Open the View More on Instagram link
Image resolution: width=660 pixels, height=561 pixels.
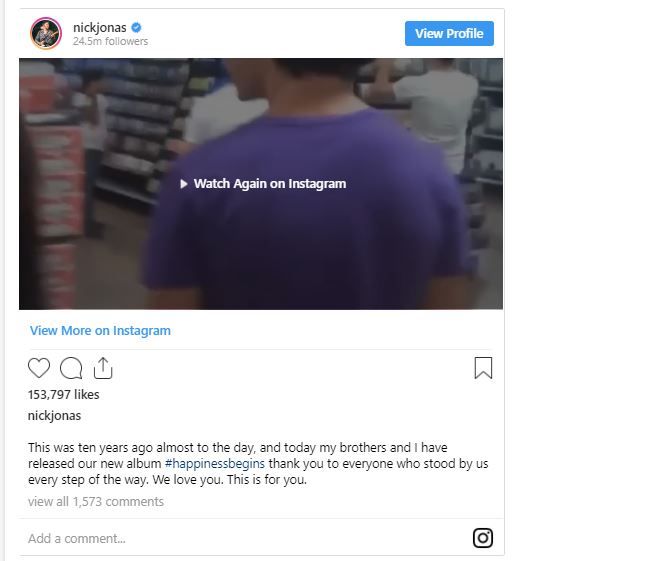tap(100, 331)
